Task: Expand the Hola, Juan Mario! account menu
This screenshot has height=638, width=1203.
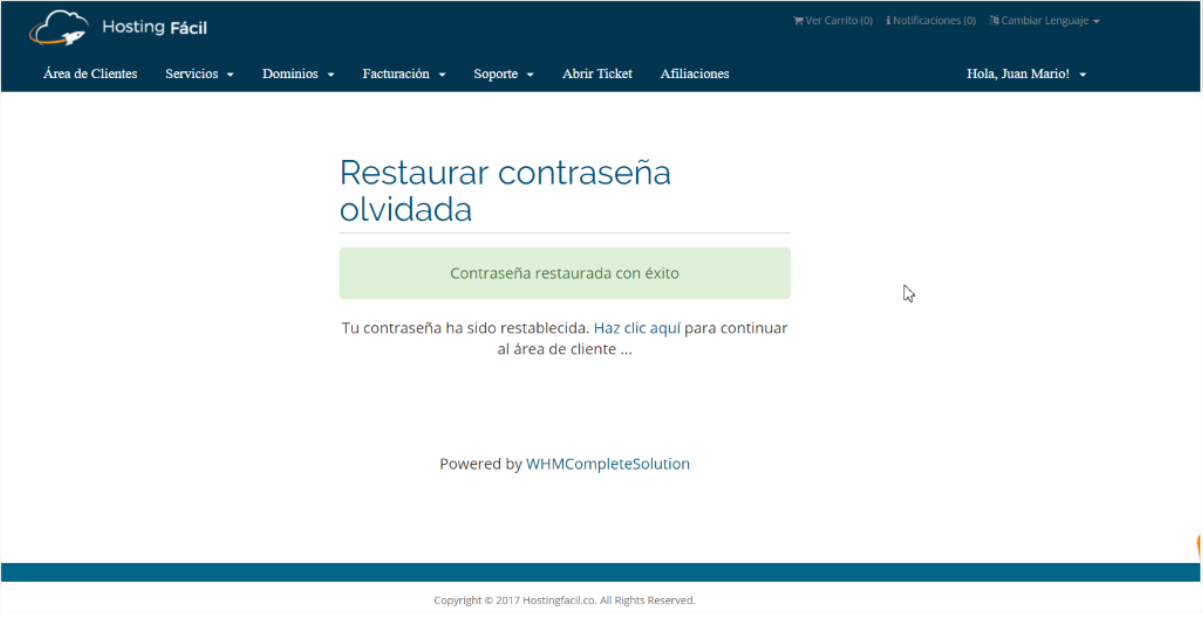Action: click(x=1026, y=74)
